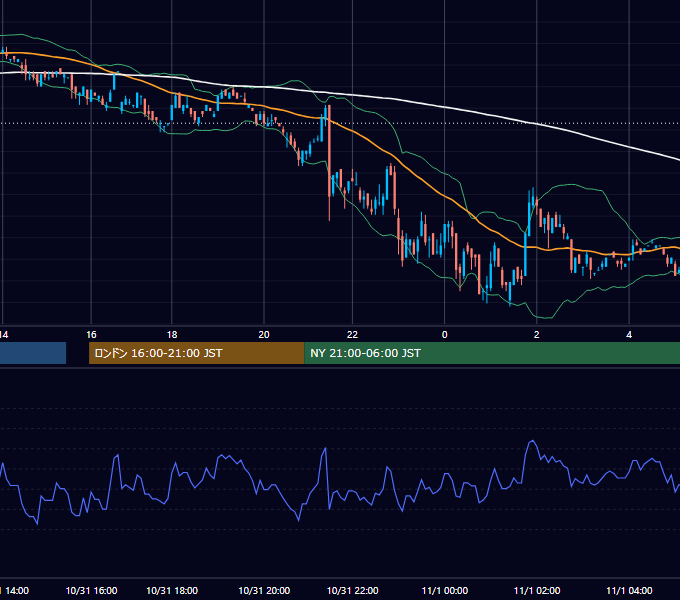
Task: Click the 10/31 20:00 date label
Action: [x=264, y=590]
